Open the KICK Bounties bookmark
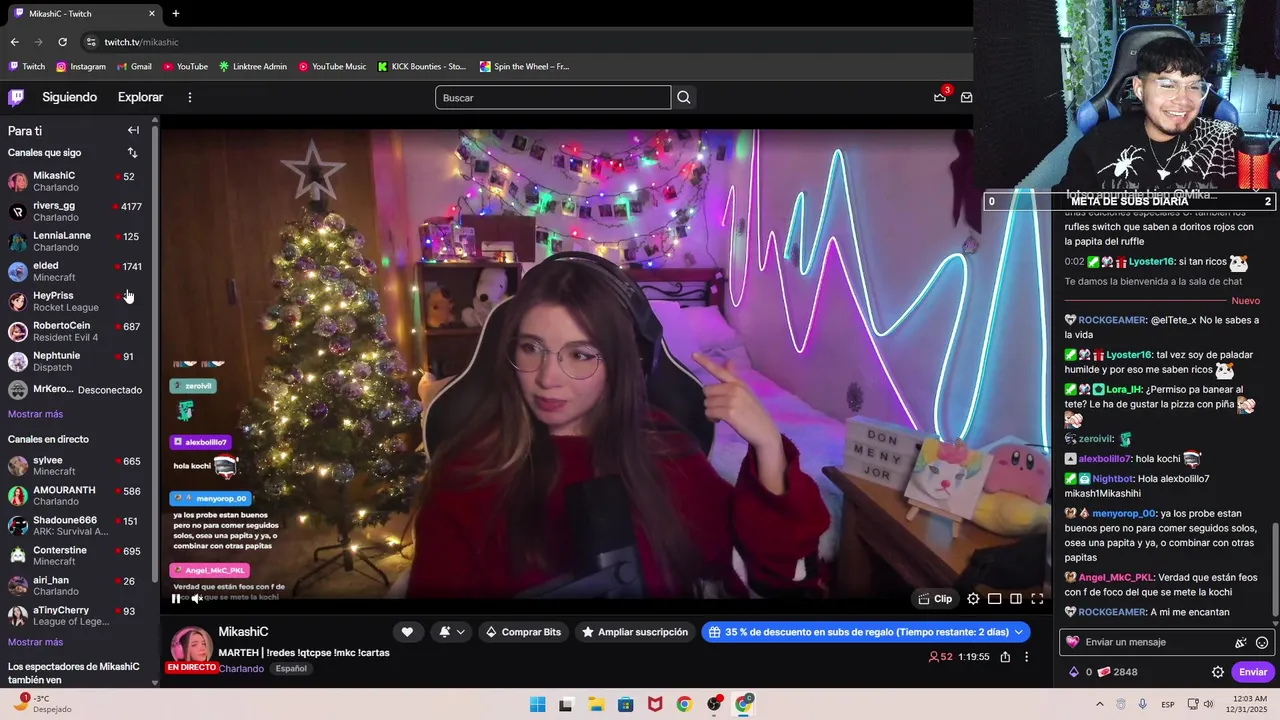1280x720 pixels. tap(421, 67)
